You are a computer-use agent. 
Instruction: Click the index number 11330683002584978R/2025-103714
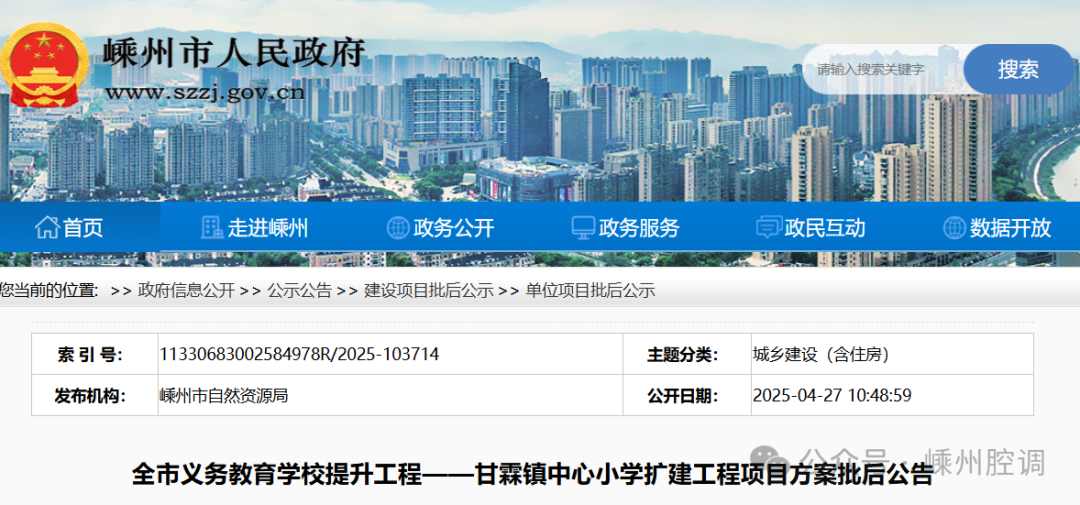point(299,354)
